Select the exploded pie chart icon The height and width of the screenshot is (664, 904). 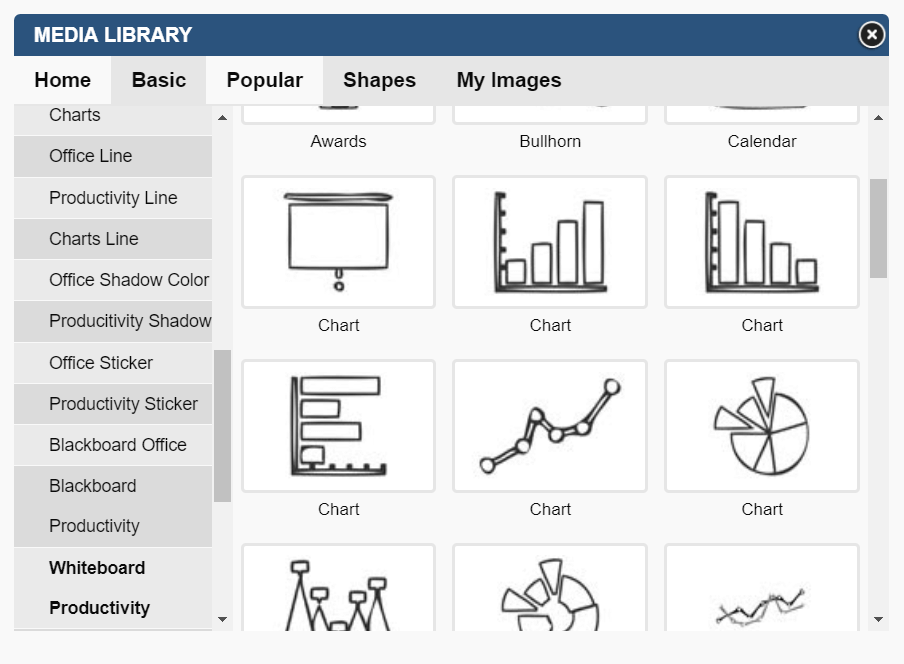point(762,426)
